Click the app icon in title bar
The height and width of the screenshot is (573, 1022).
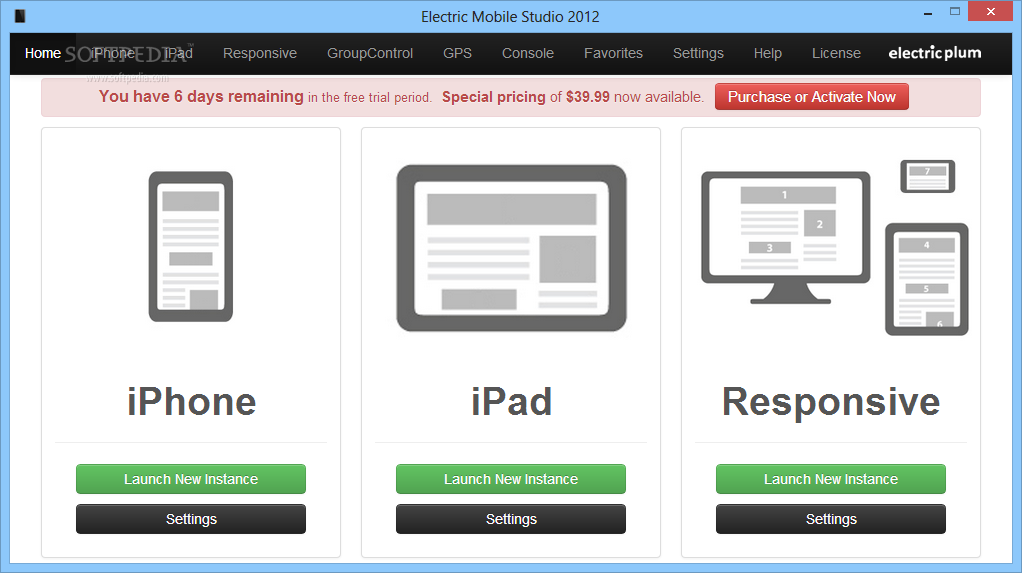20,16
